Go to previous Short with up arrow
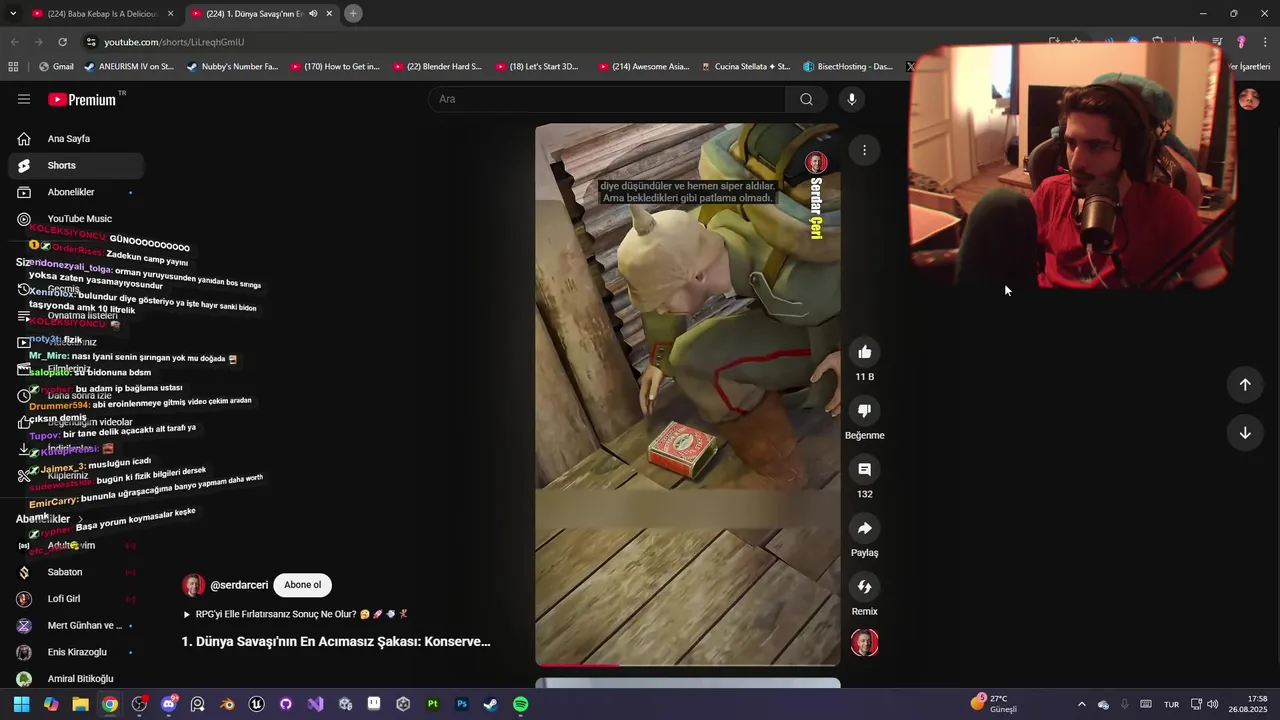1280x720 pixels. (1245, 385)
